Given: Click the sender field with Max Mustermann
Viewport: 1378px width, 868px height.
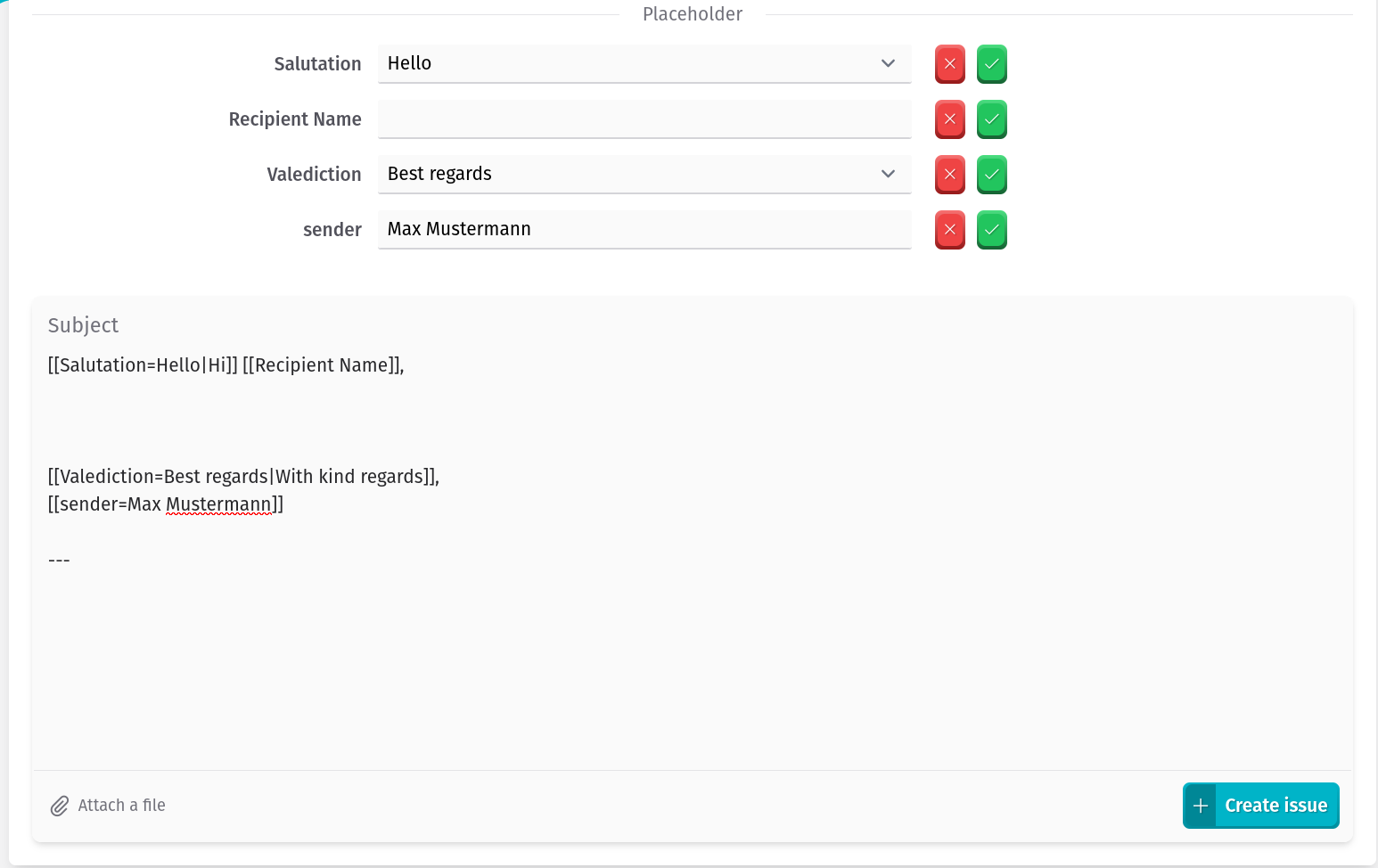Looking at the screenshot, I should pos(644,230).
